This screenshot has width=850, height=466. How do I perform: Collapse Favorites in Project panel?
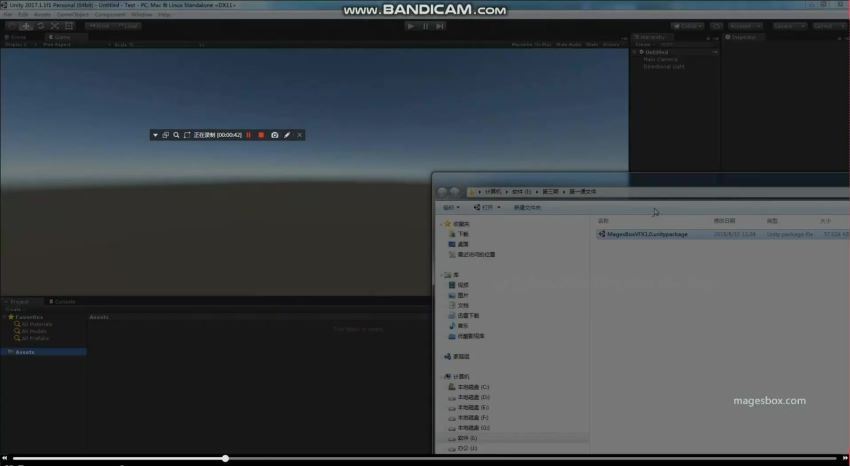pyautogui.click(x=5, y=317)
